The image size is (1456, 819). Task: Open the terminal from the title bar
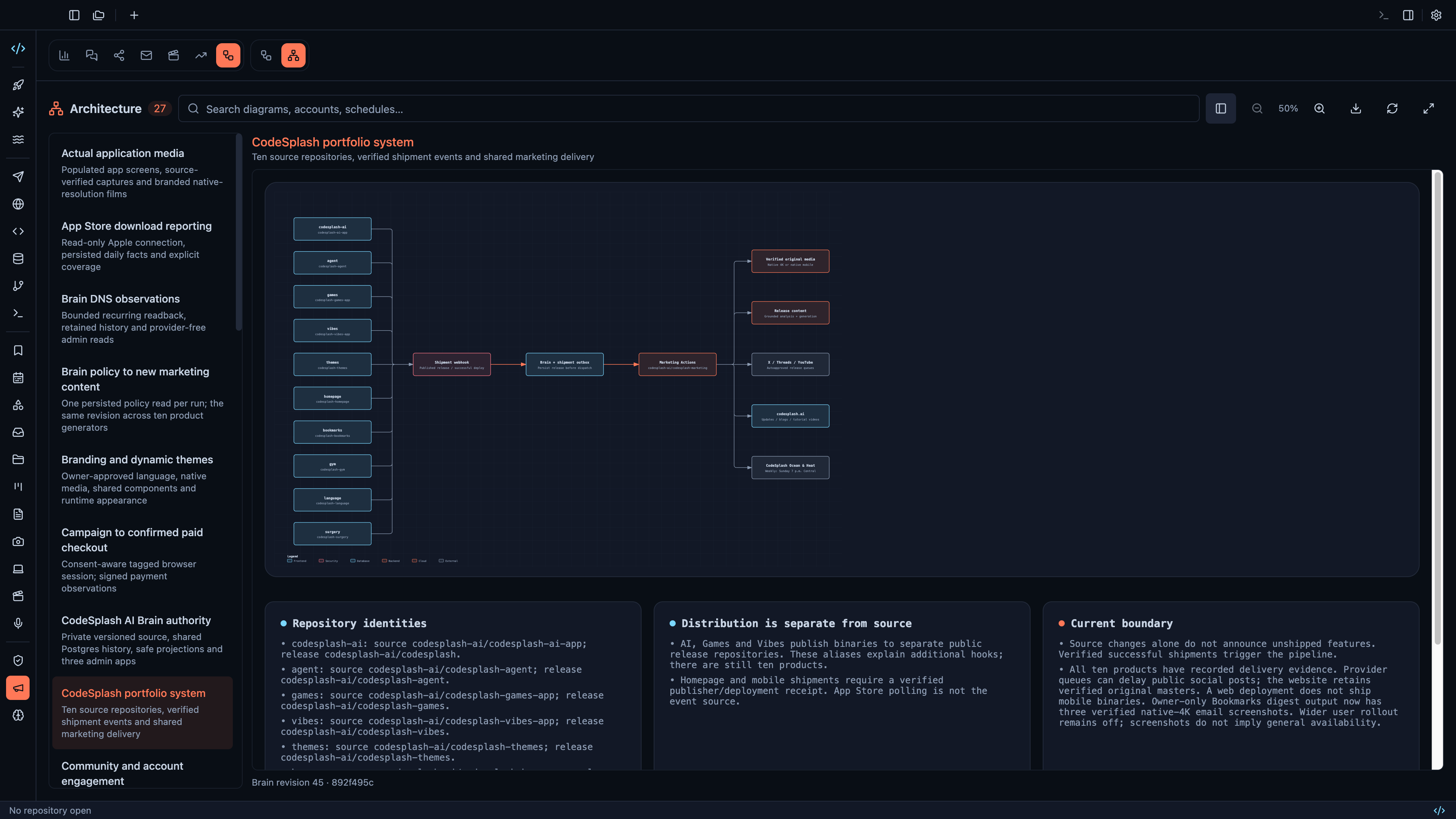(1383, 15)
